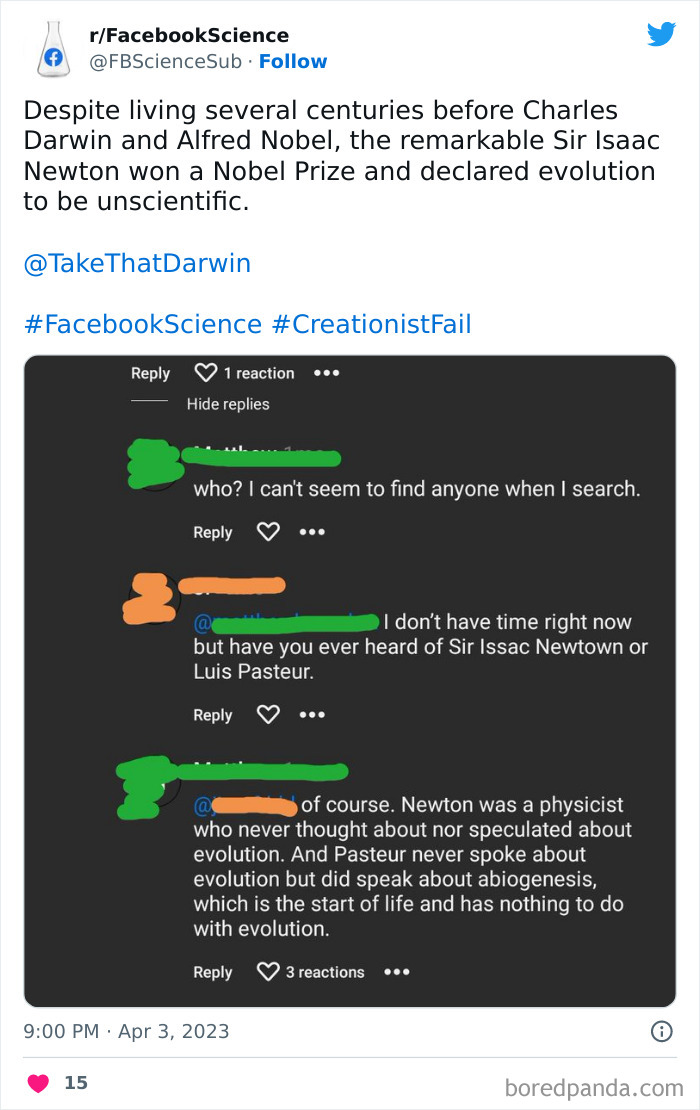This screenshot has width=700, height=1110.
Task: Click the Twitter bird icon
Action: (x=661, y=33)
